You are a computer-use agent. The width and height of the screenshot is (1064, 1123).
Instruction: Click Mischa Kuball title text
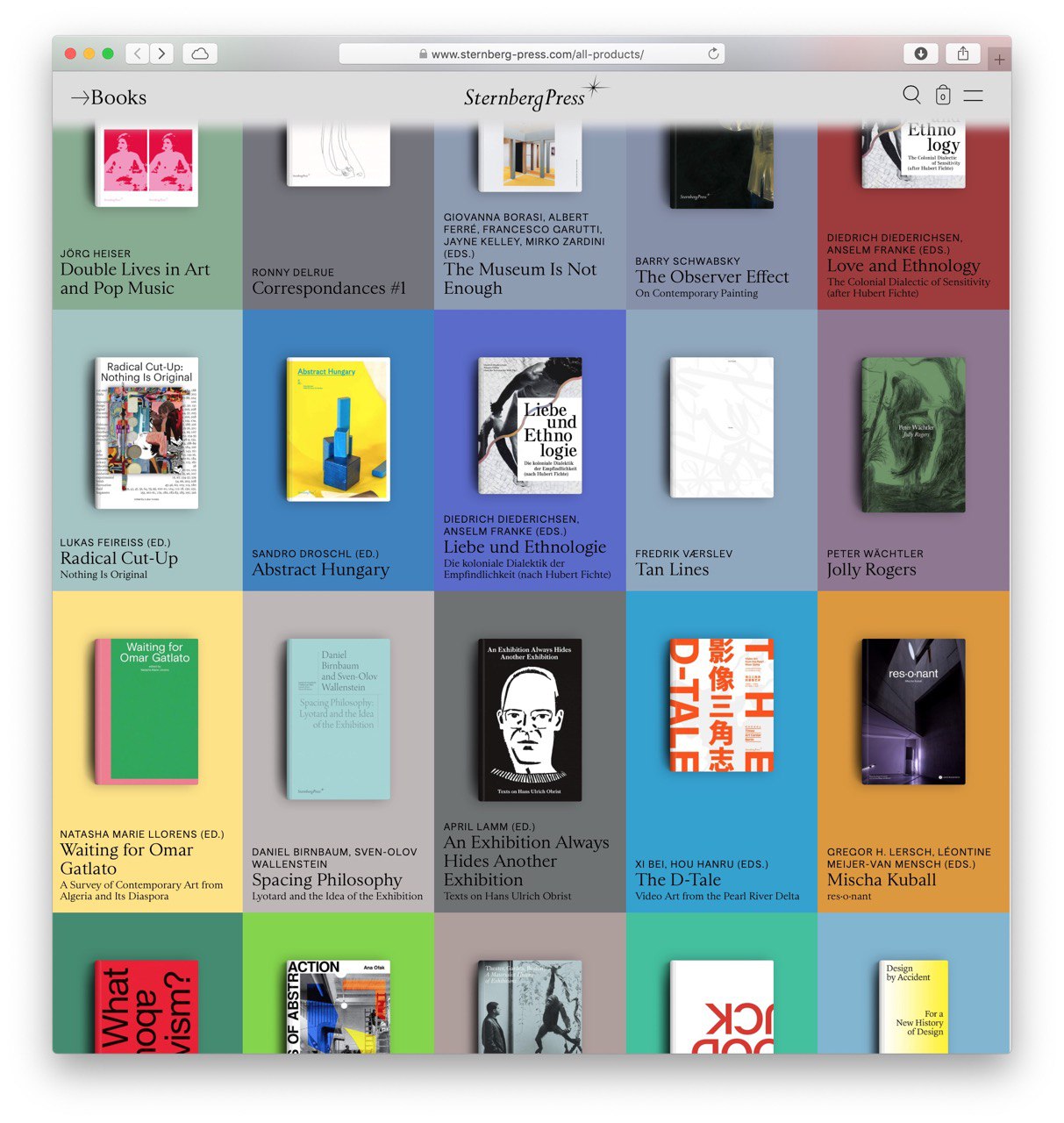tap(882, 879)
